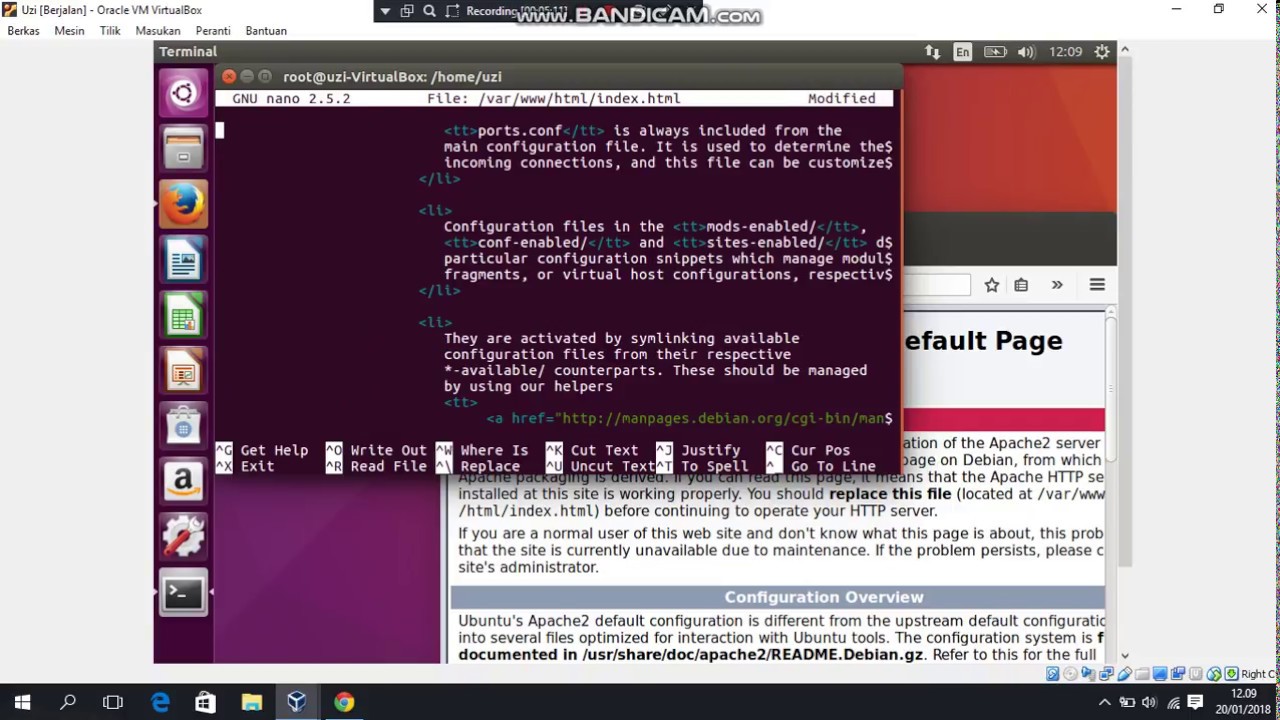The image size is (1280, 720).
Task: Click VirtualBox shared folders status icon
Action: 1143,674
